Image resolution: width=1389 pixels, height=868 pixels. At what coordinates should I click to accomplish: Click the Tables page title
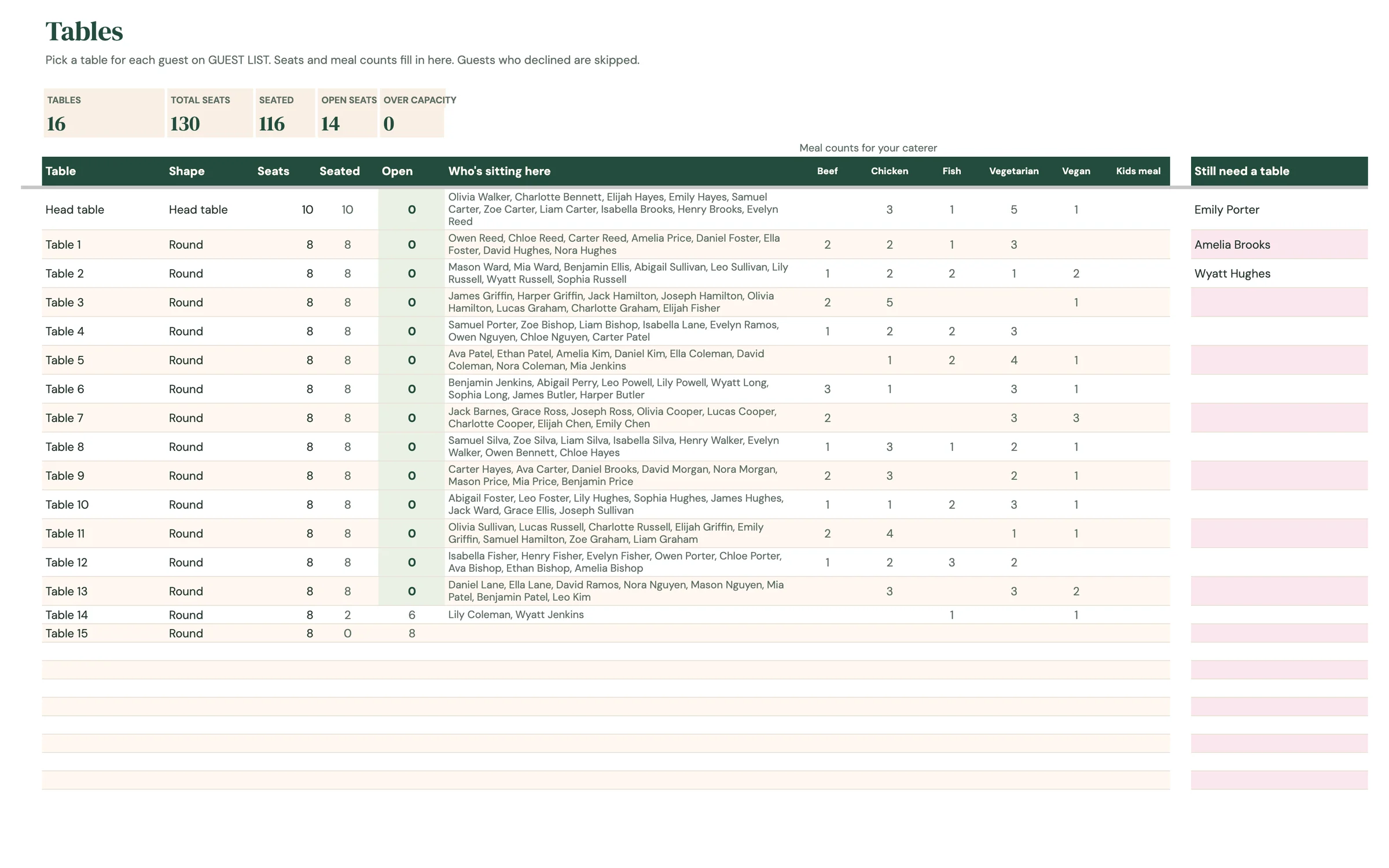tap(84, 31)
